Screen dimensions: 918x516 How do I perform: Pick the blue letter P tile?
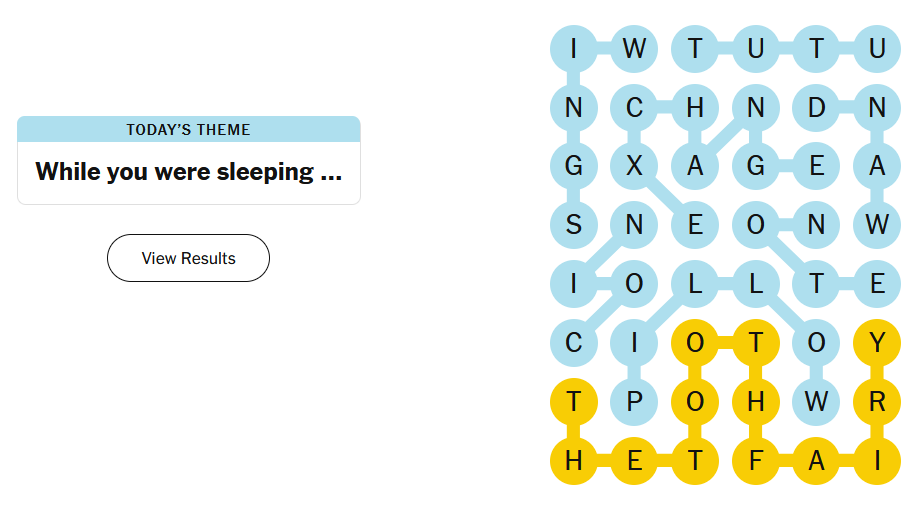(x=634, y=402)
